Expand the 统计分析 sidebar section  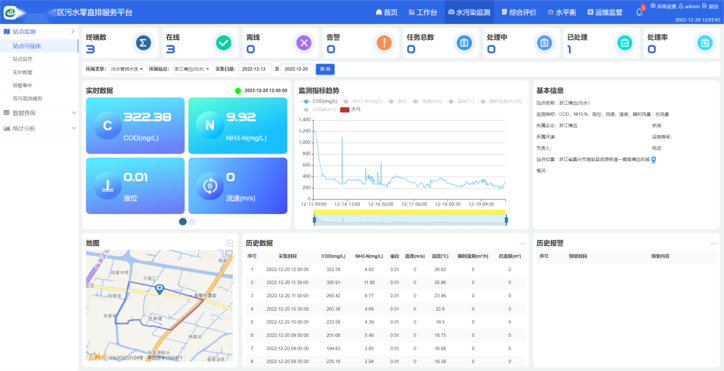click(39, 128)
